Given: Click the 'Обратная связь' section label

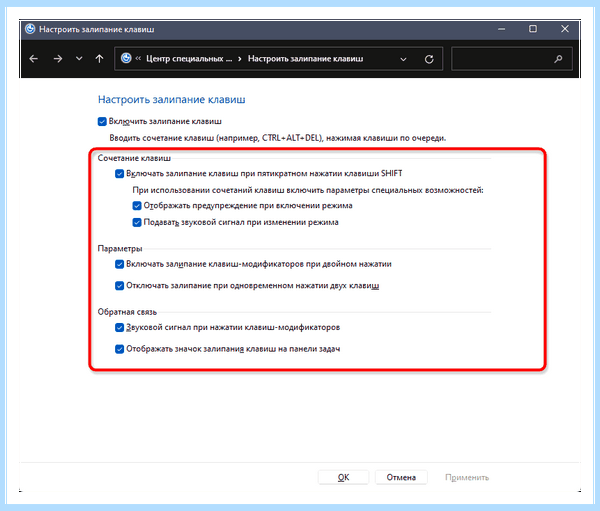Looking at the screenshot, I should click(x=127, y=312).
